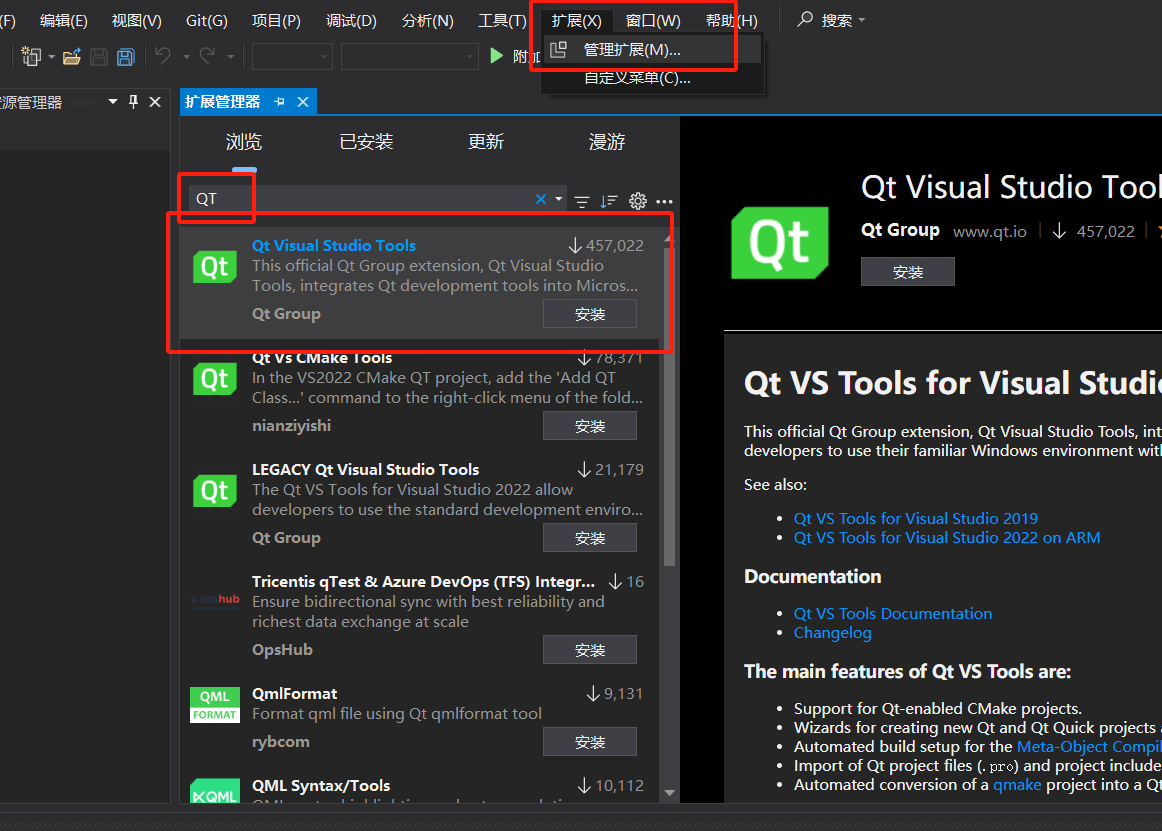Close the 扩展管理器 tab

pyautogui.click(x=303, y=102)
